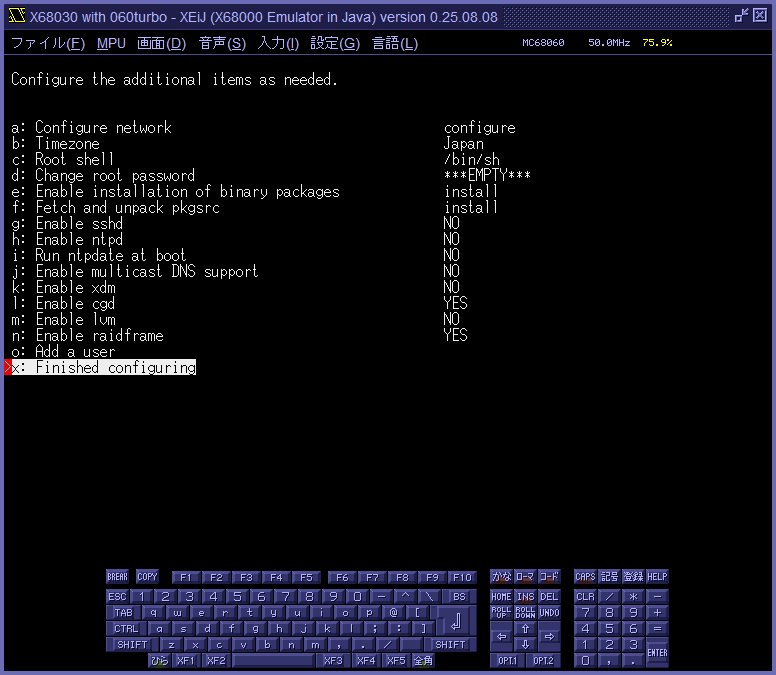Click the XF3 key
This screenshot has height=675, width=776.
(334, 661)
